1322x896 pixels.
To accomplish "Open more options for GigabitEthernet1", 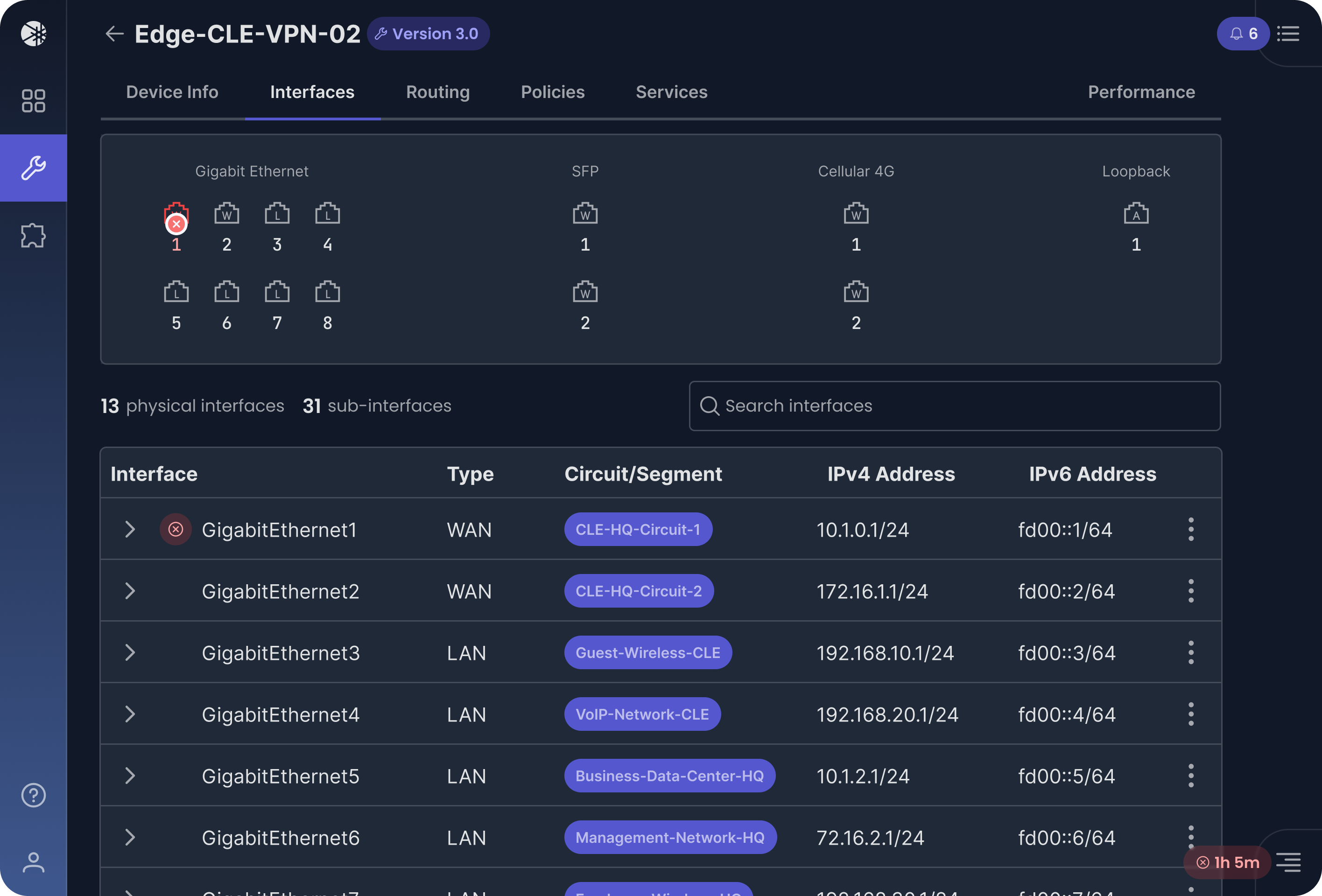I will (1191, 529).
